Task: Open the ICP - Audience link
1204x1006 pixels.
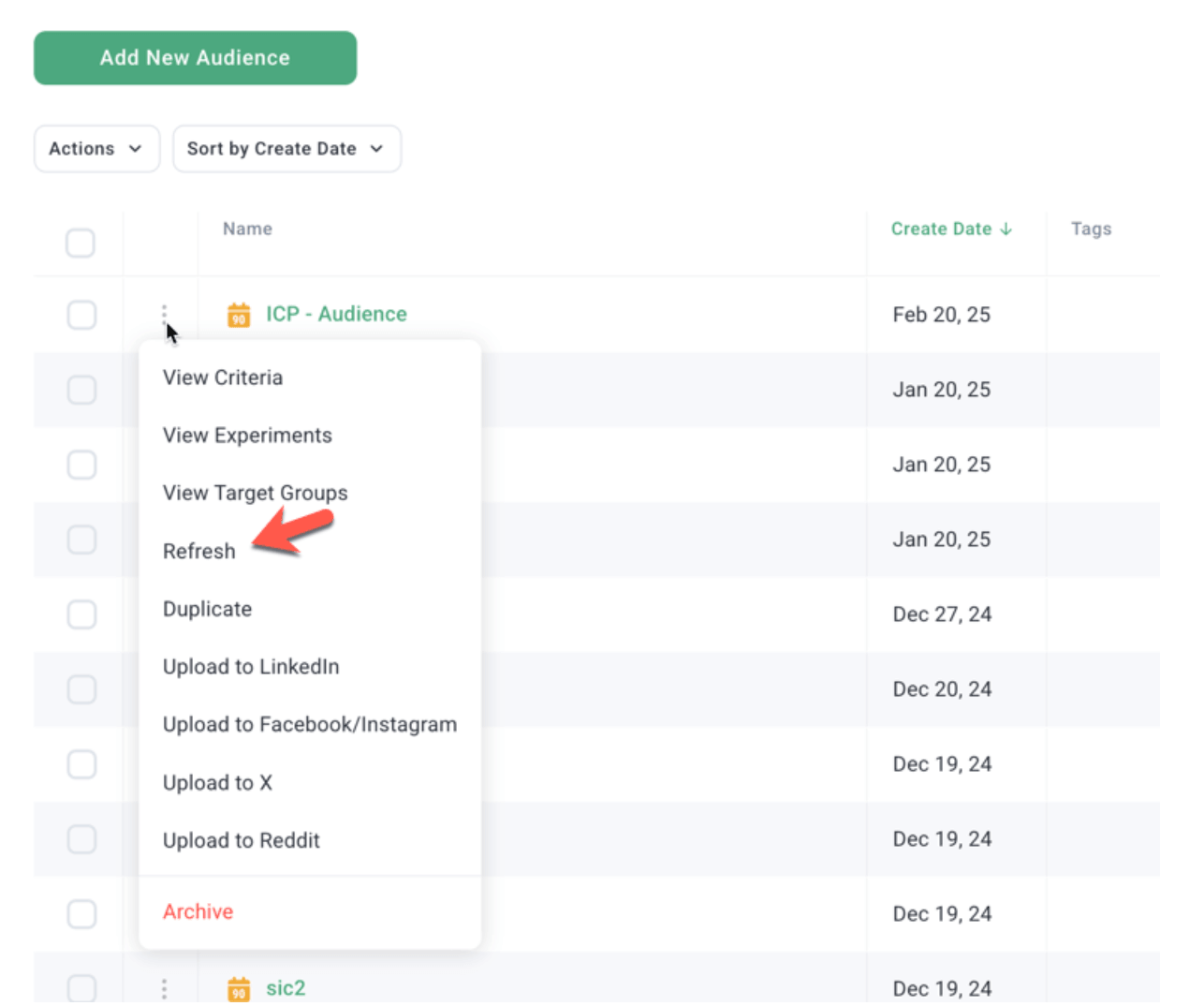Action: [336, 314]
